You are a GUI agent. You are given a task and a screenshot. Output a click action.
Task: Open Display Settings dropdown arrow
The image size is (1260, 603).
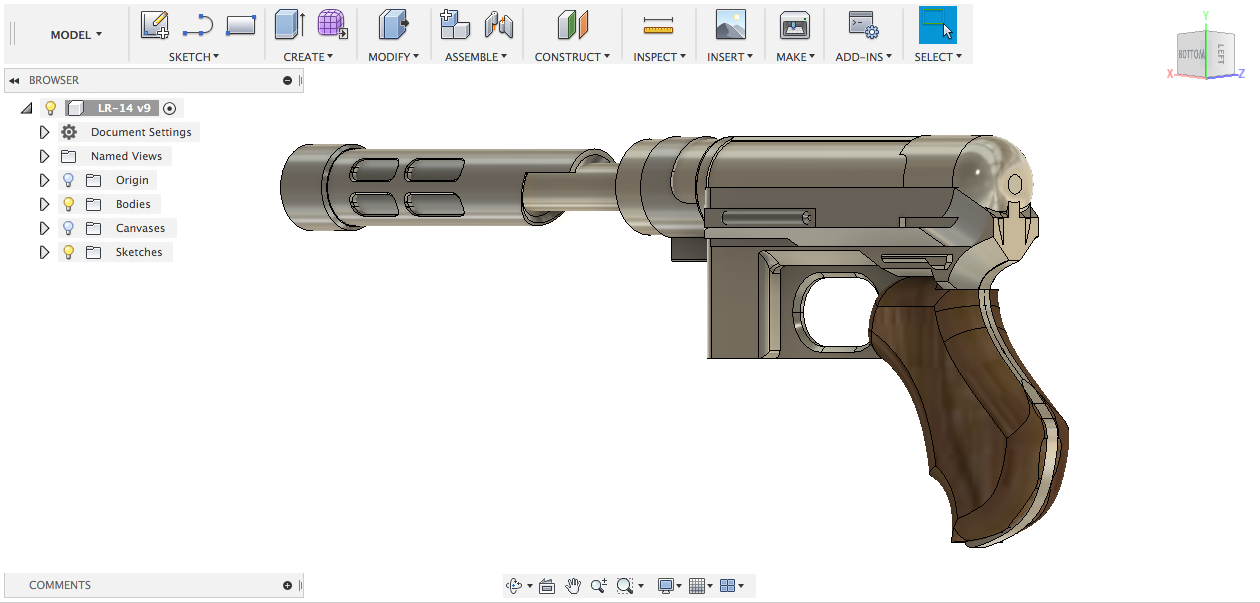pos(680,586)
